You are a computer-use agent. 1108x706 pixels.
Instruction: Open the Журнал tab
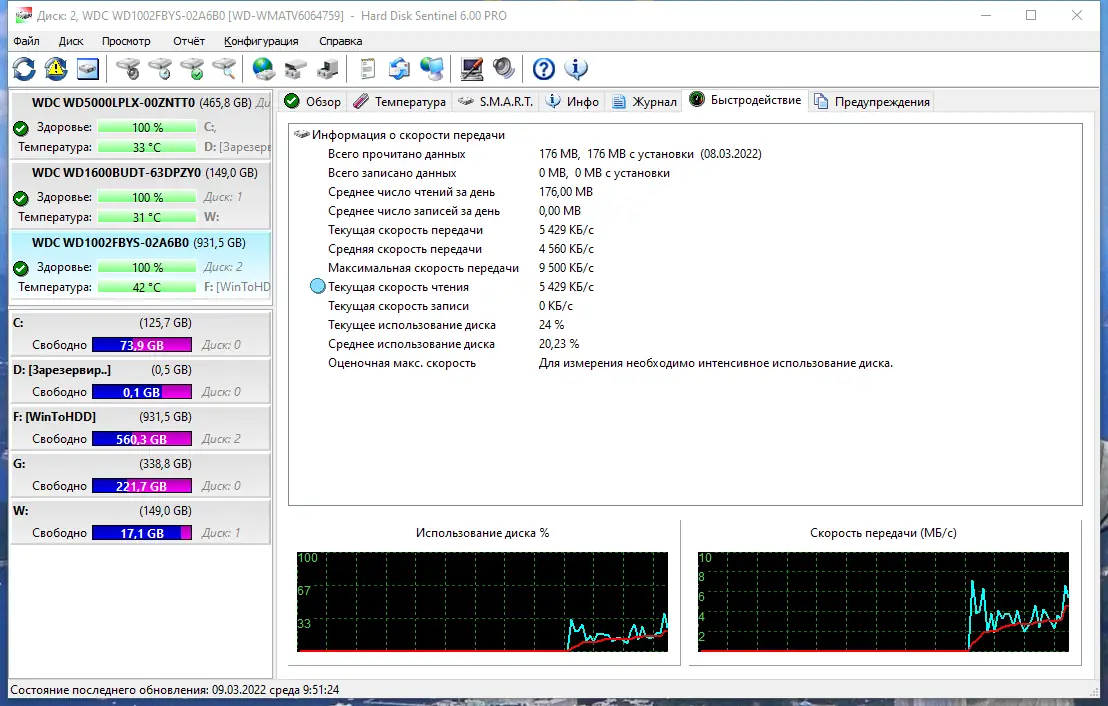[x=644, y=102]
